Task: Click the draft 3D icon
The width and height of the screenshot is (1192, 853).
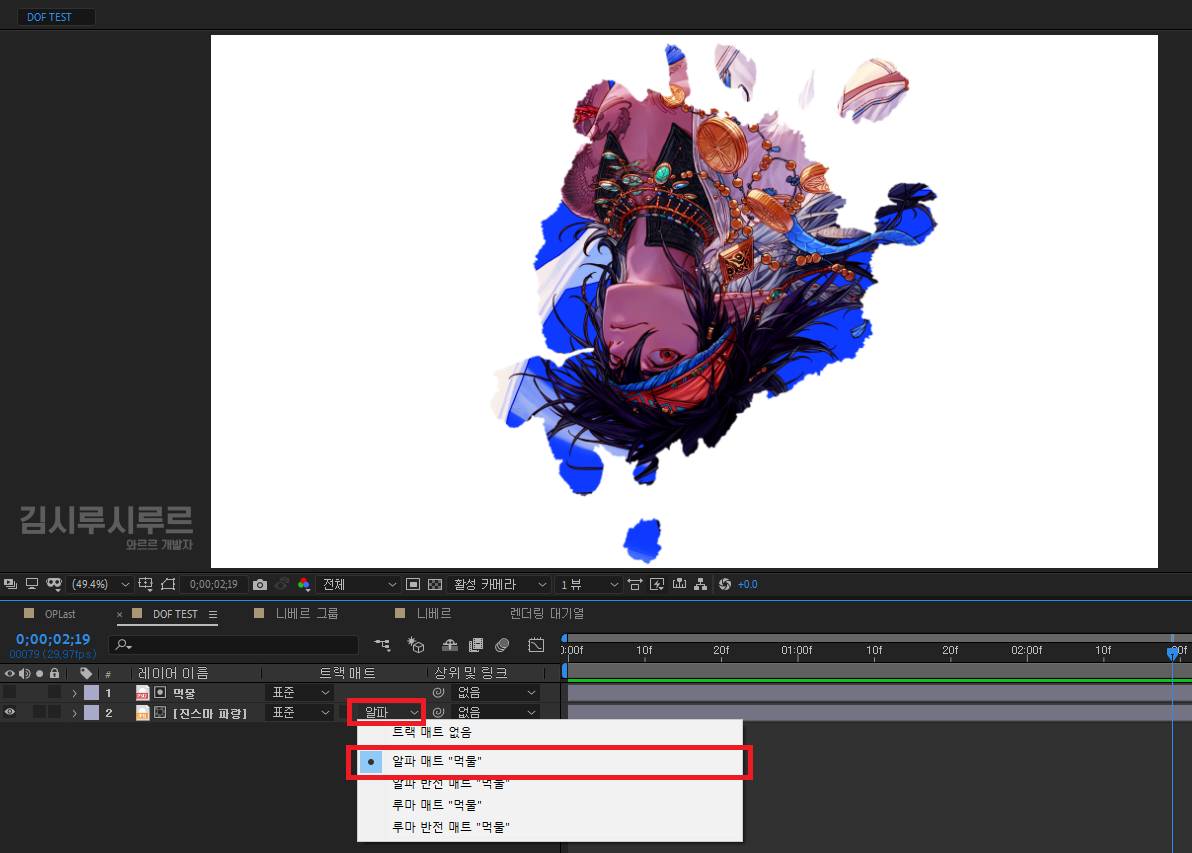Action: [x=416, y=645]
